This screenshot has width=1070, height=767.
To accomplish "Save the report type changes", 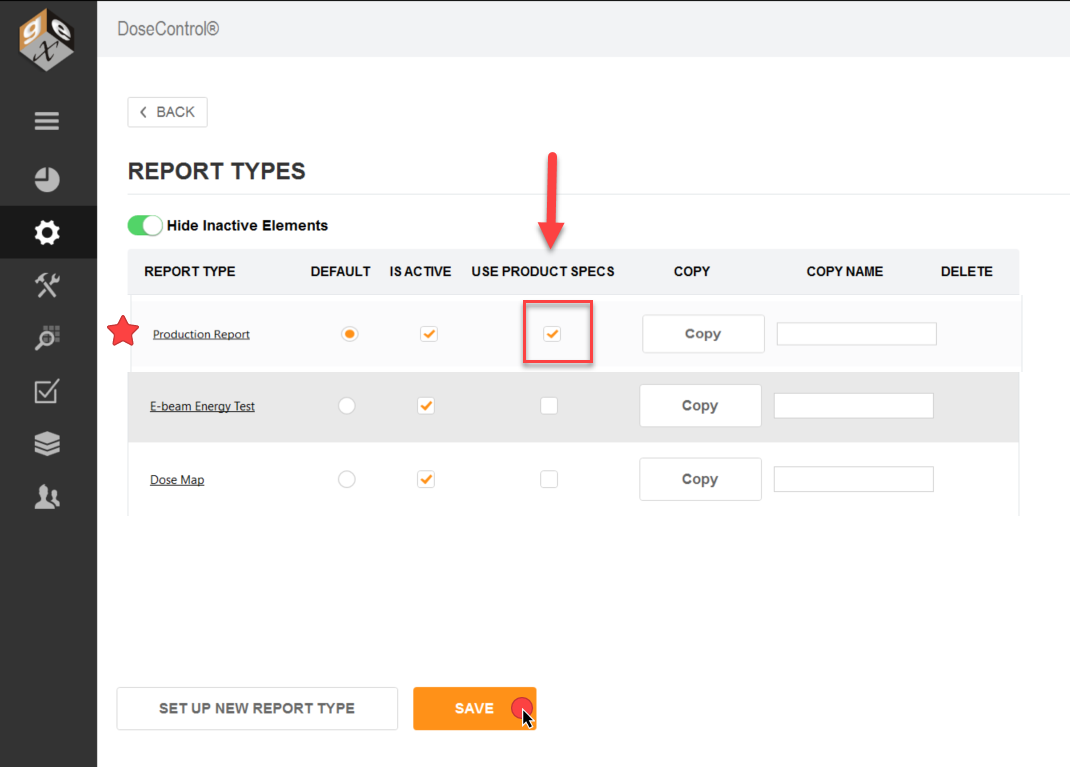I will 474,708.
